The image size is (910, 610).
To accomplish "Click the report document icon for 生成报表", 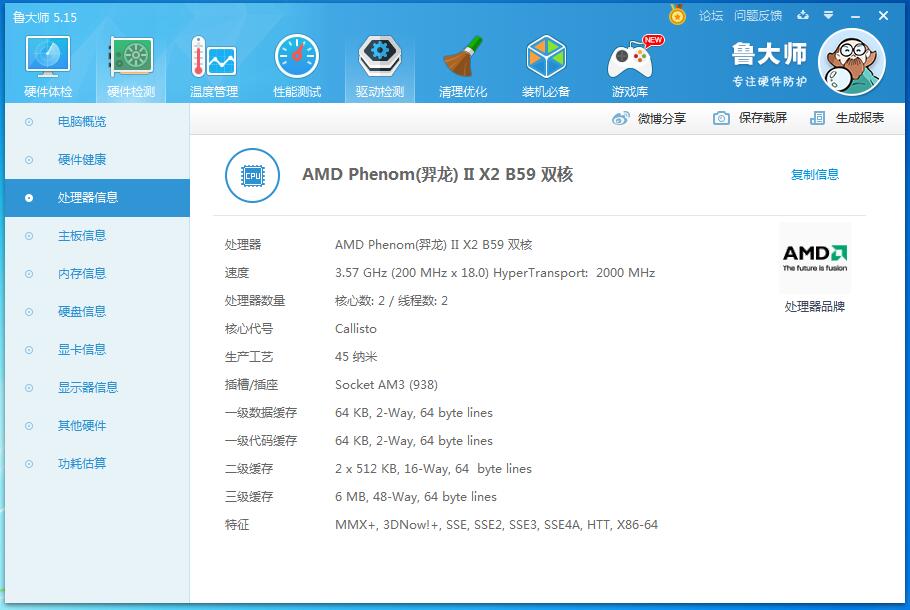I will pyautogui.click(x=817, y=118).
